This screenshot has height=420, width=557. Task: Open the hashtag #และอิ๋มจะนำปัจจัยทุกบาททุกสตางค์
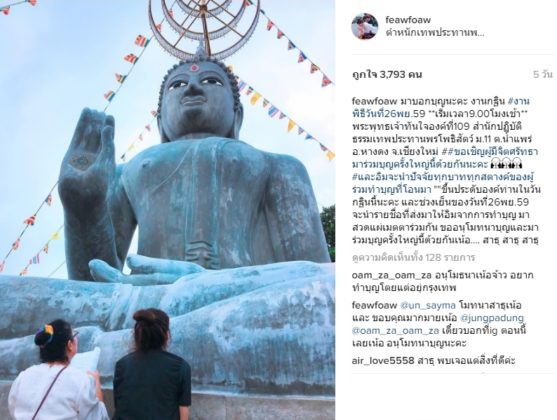click(444, 177)
